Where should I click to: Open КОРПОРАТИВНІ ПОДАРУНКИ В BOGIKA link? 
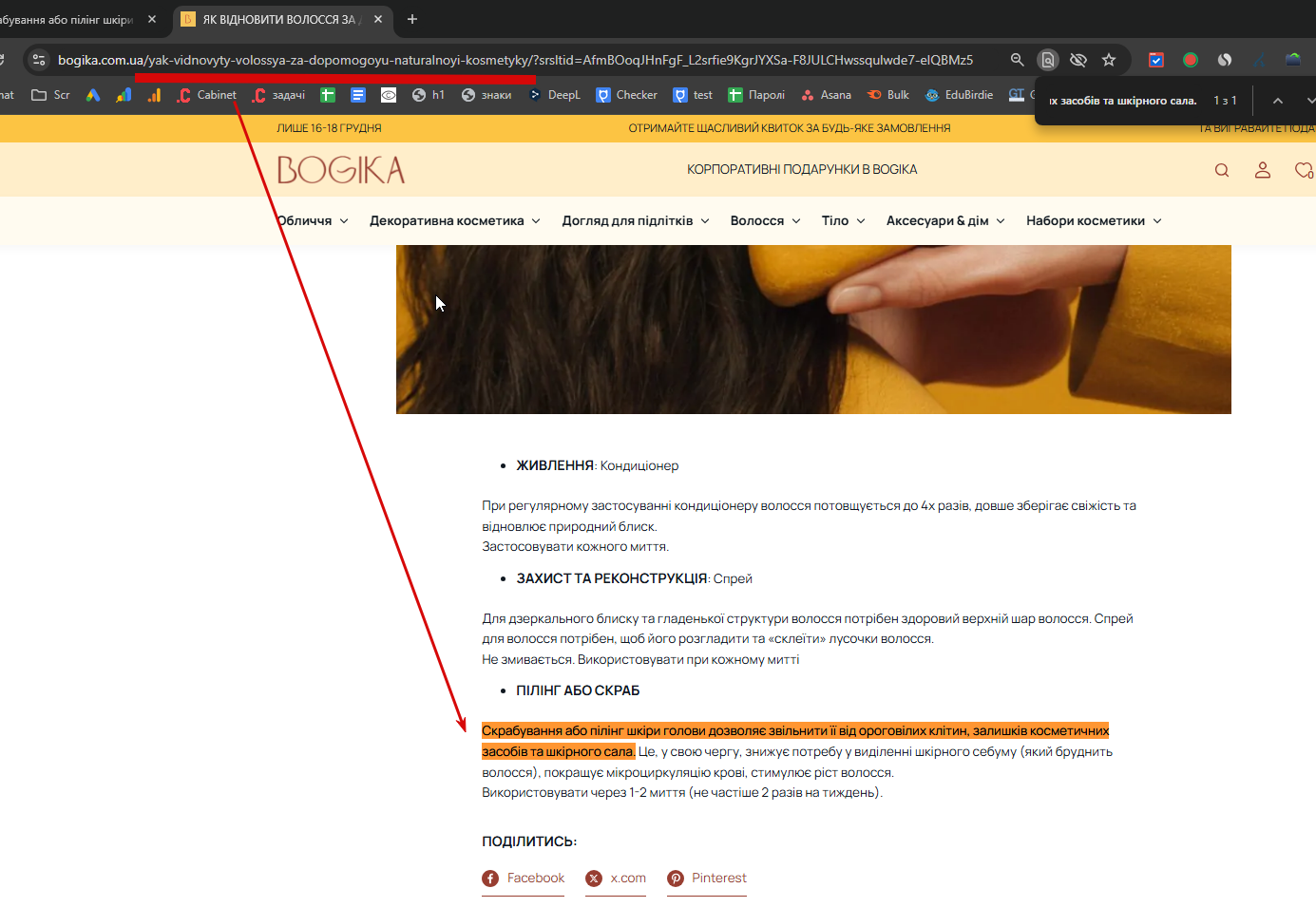802,170
